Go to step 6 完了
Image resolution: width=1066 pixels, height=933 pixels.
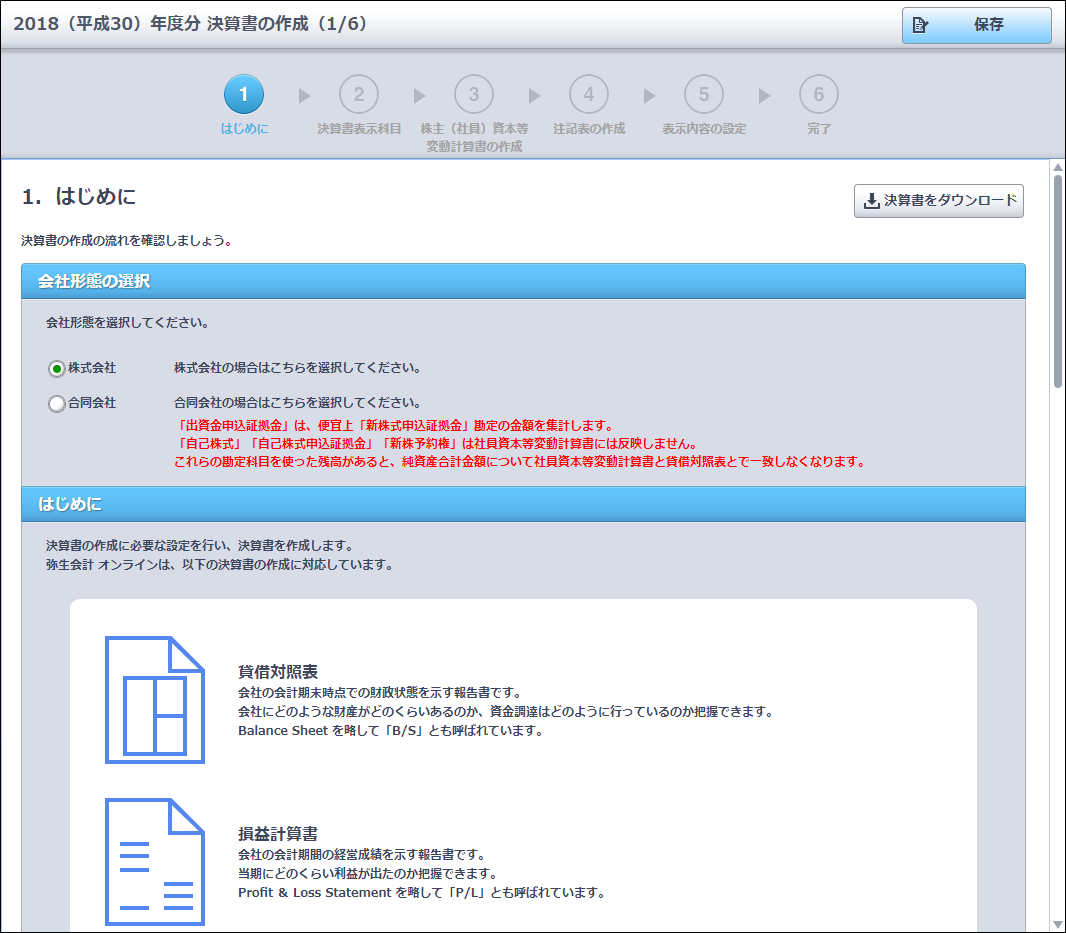(x=819, y=95)
